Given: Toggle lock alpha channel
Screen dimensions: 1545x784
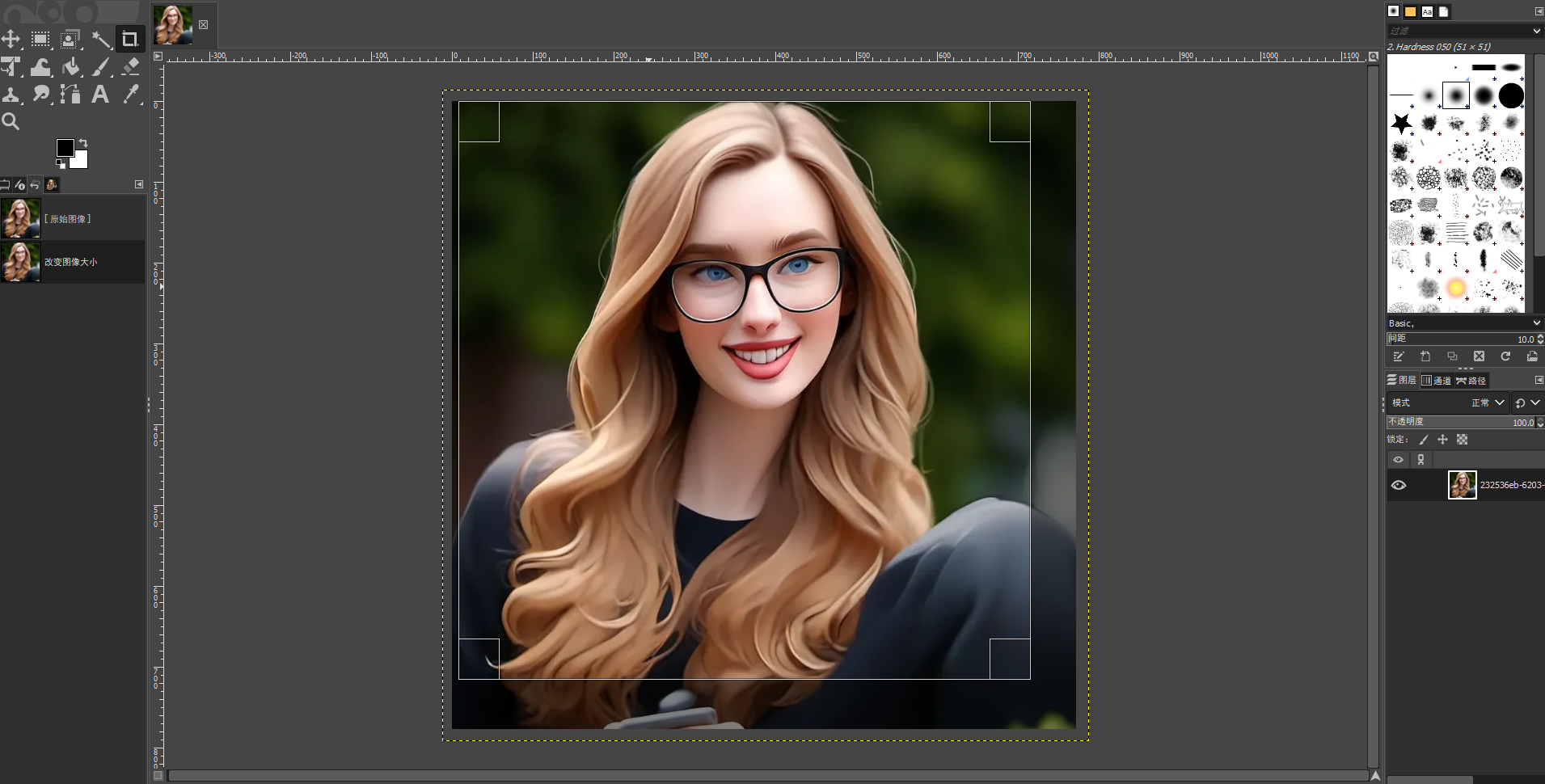Looking at the screenshot, I should (1463, 440).
